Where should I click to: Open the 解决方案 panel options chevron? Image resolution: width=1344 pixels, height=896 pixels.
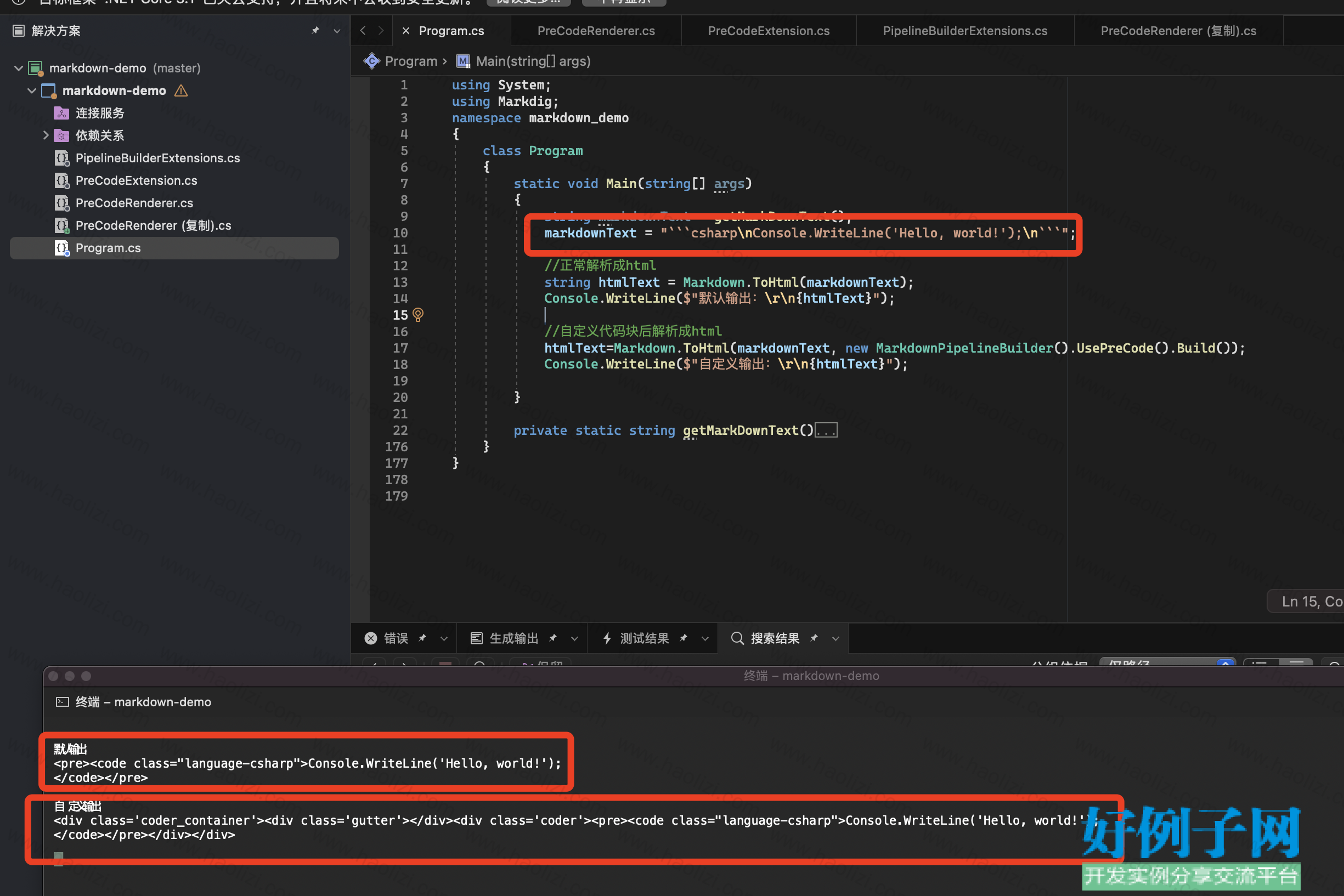[337, 31]
